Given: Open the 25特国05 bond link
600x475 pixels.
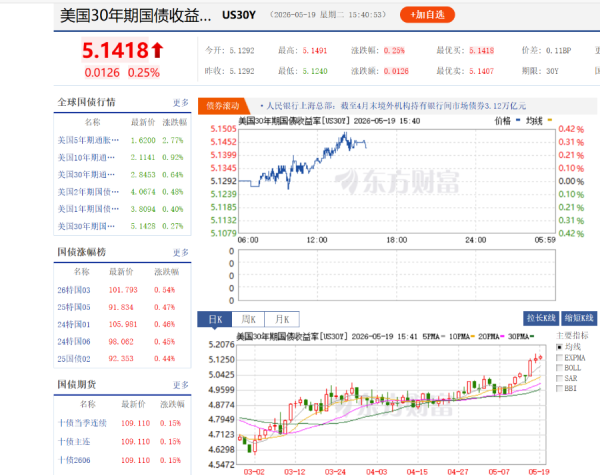Looking at the screenshot, I should click(x=74, y=307).
